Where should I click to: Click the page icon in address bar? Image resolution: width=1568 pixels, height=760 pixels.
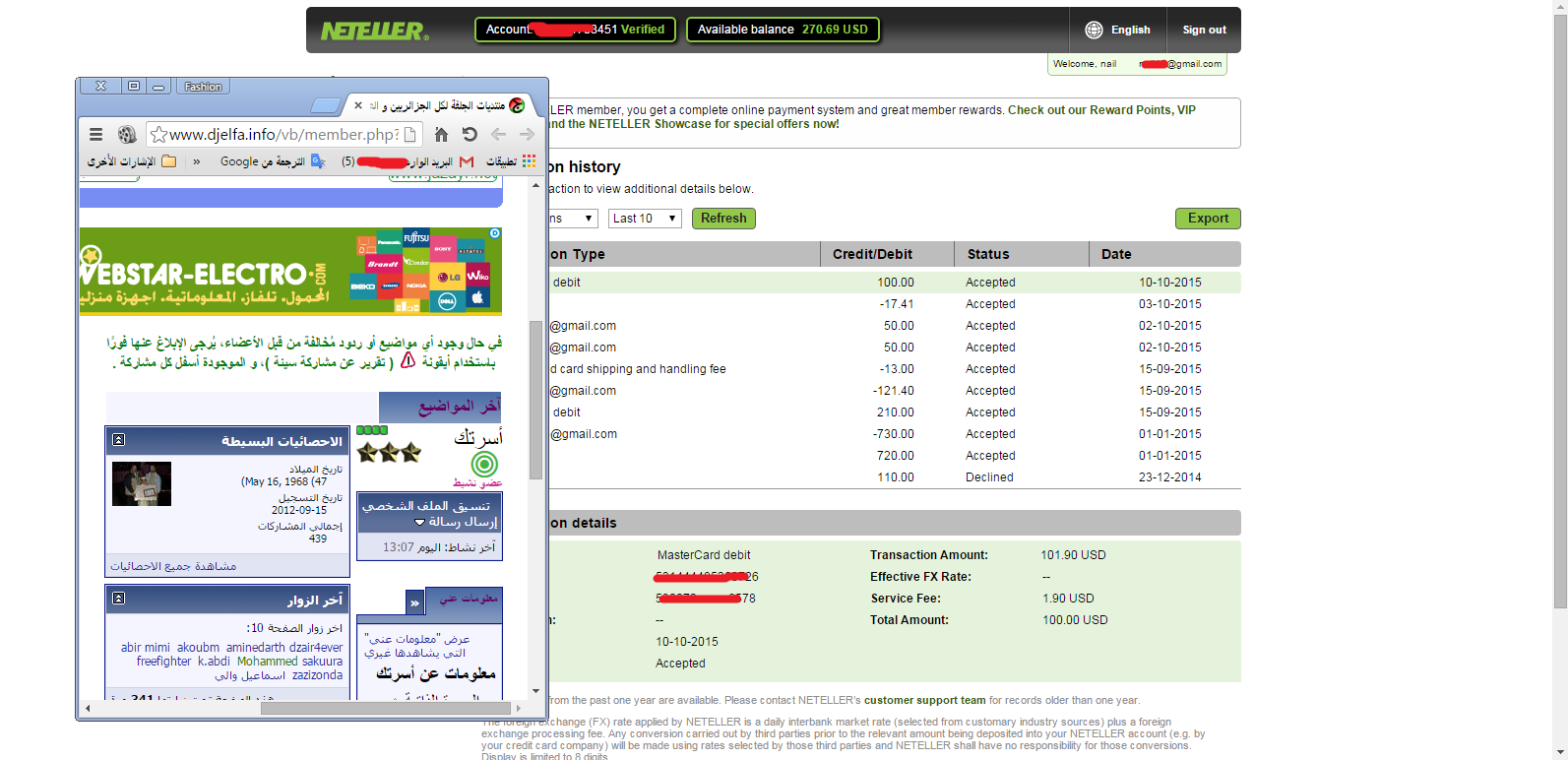coord(410,135)
